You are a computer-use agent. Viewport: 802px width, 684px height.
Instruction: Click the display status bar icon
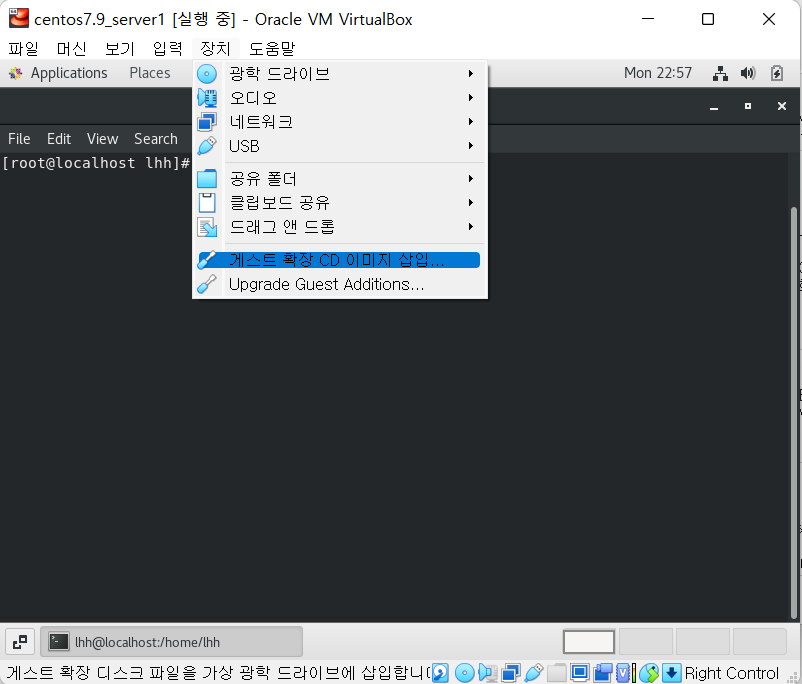580,673
